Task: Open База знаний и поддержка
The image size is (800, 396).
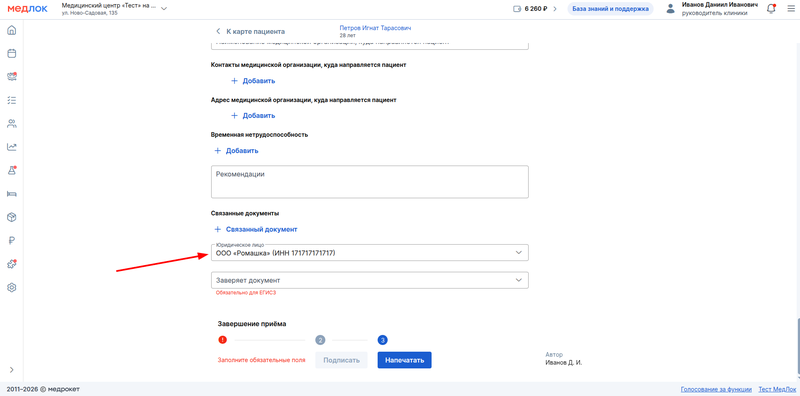Action: click(610, 9)
